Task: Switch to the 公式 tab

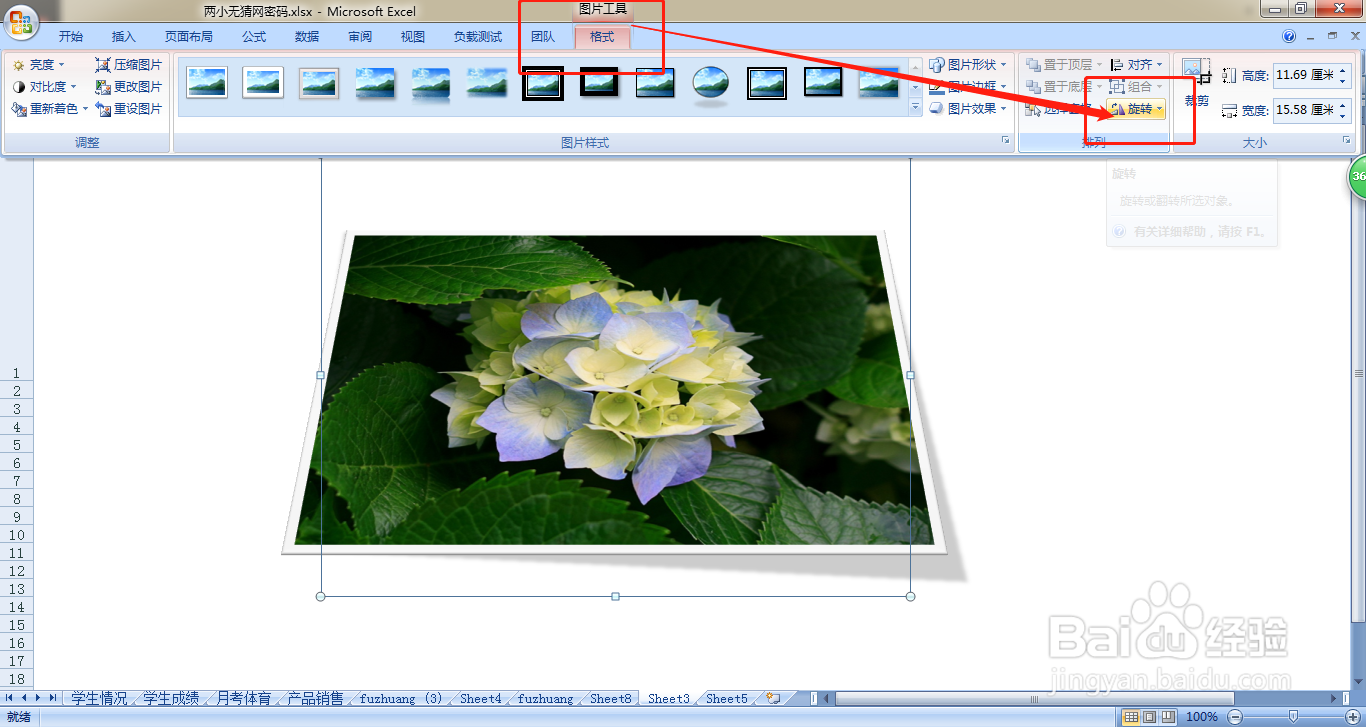Action: 254,37
